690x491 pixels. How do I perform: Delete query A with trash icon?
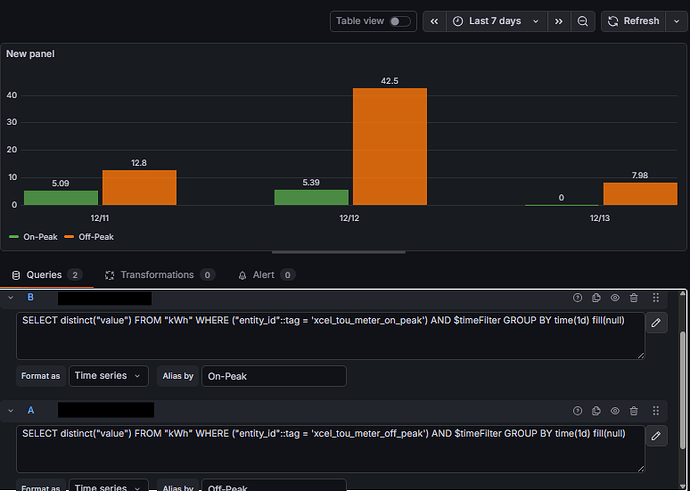pyautogui.click(x=634, y=410)
